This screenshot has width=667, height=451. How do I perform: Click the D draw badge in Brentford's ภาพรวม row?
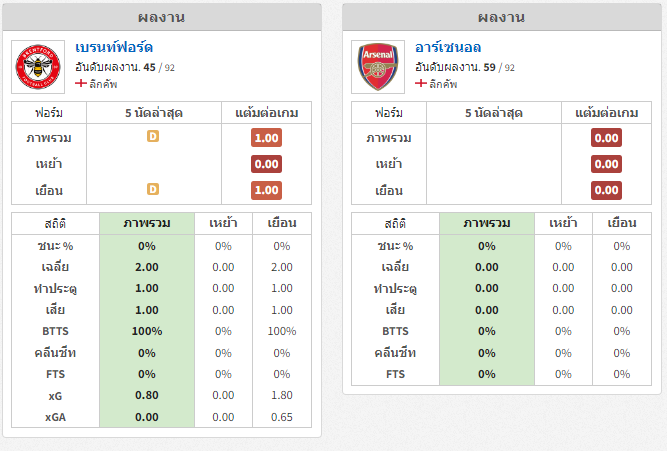[x=153, y=136]
